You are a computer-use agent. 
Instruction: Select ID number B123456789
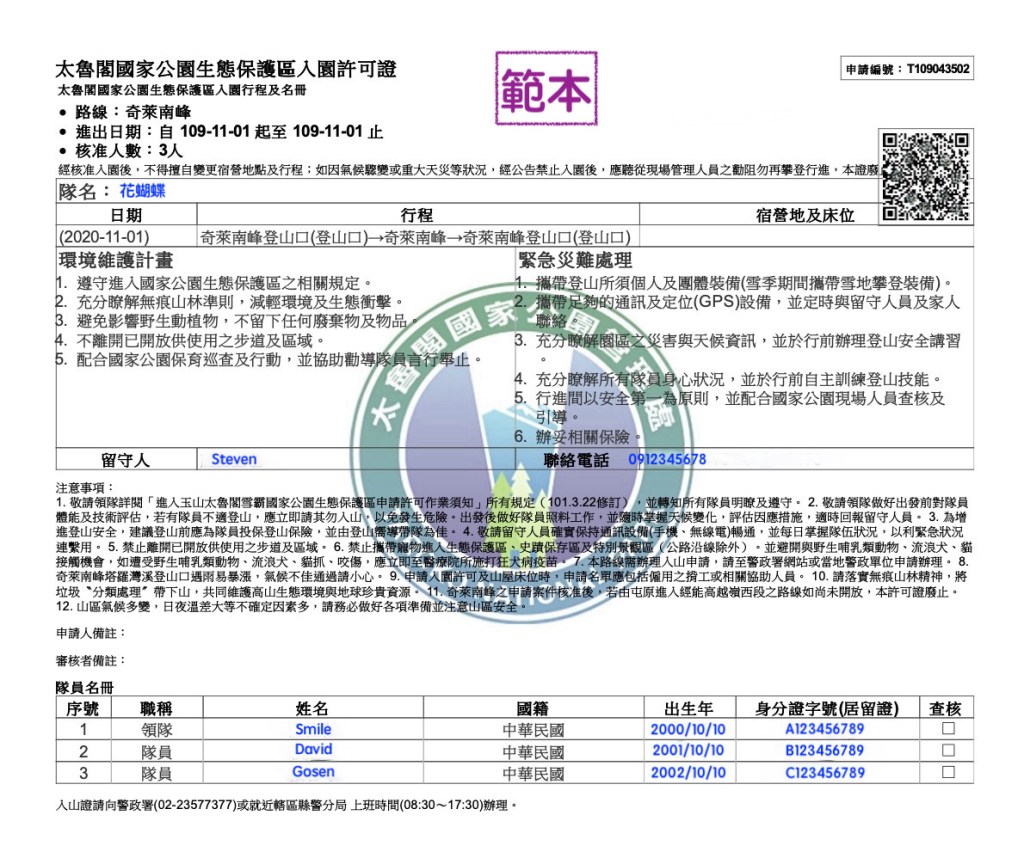[x=824, y=750]
